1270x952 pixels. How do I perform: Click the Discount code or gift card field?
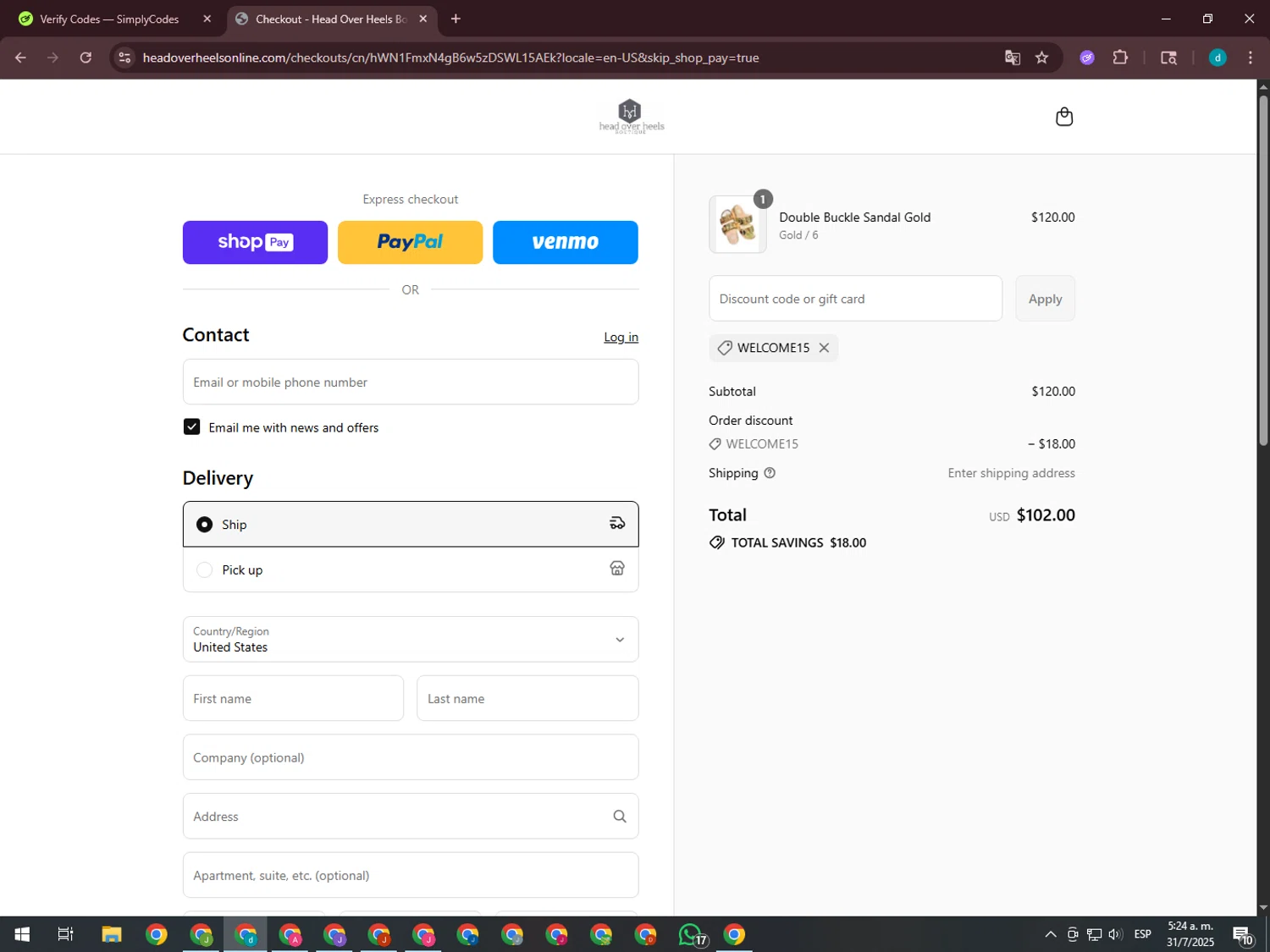pyautogui.click(x=855, y=299)
